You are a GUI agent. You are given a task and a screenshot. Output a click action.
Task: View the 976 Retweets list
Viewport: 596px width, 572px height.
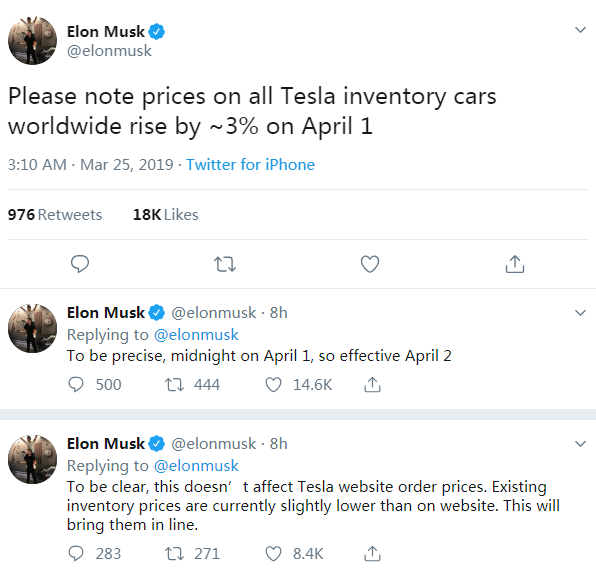[55, 215]
